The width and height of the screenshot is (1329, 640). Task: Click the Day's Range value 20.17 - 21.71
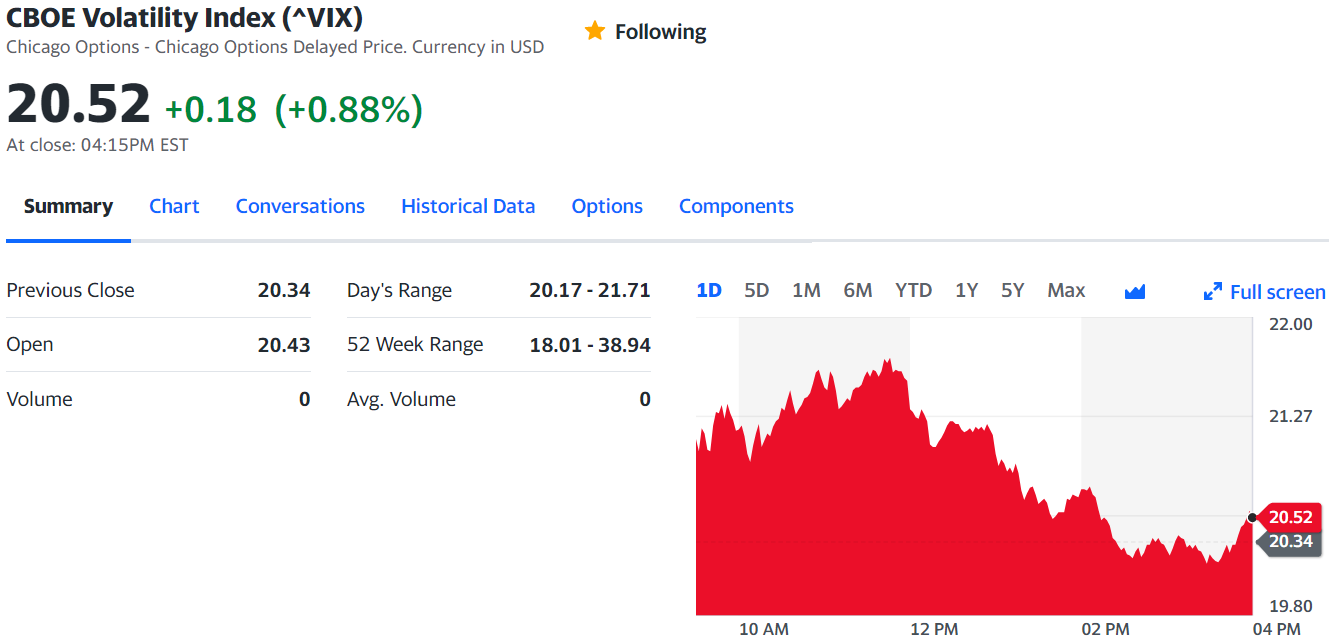(590, 290)
